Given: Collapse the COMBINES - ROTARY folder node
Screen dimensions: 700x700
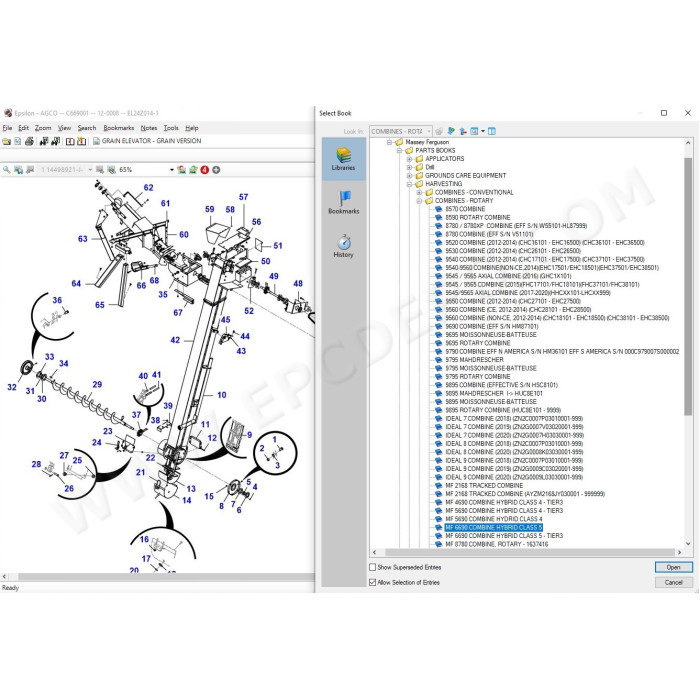Looking at the screenshot, I should [419, 201].
